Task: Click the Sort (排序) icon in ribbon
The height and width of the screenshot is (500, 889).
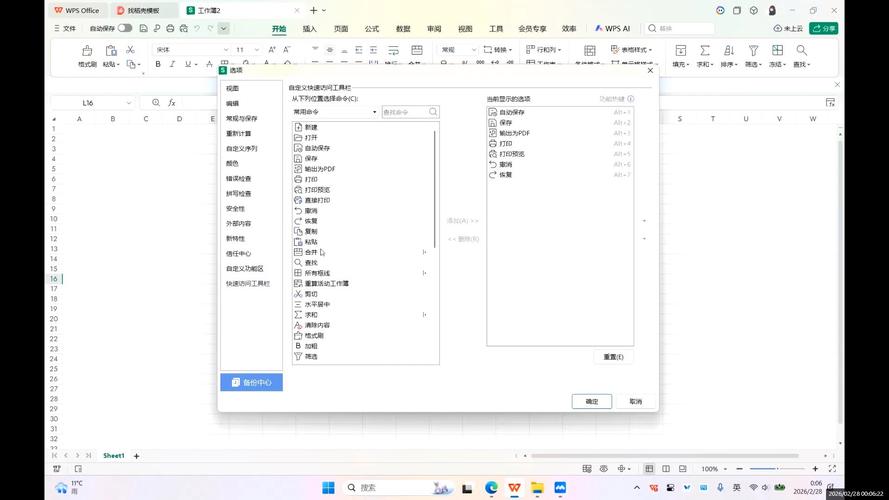Action: (729, 50)
